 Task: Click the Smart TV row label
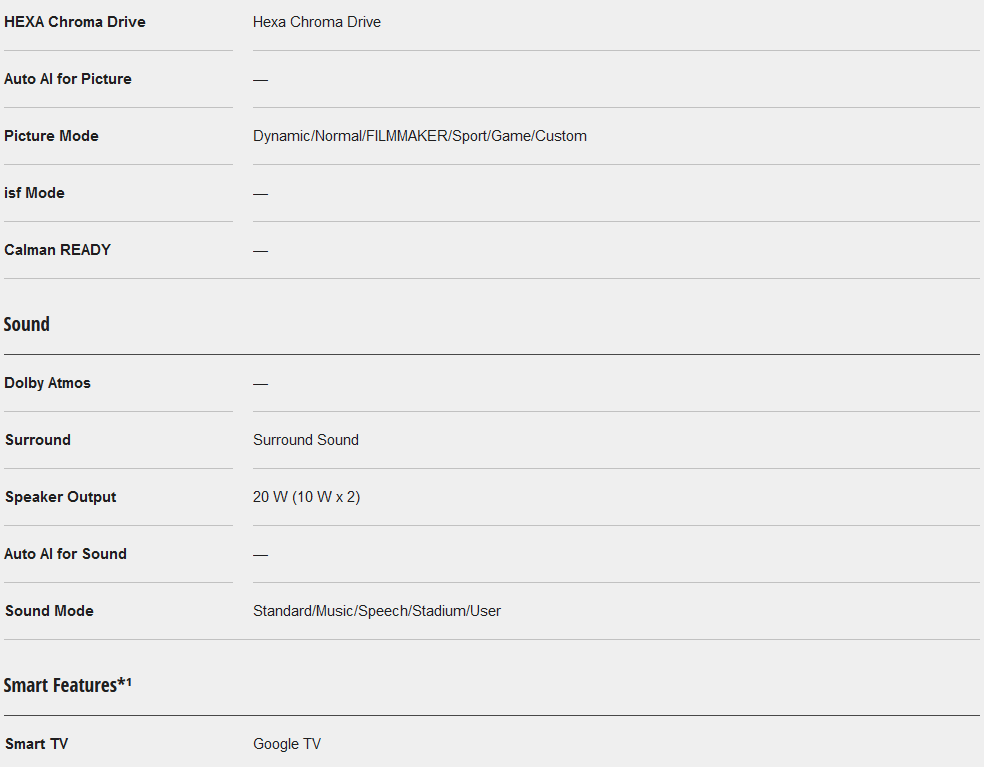[37, 744]
